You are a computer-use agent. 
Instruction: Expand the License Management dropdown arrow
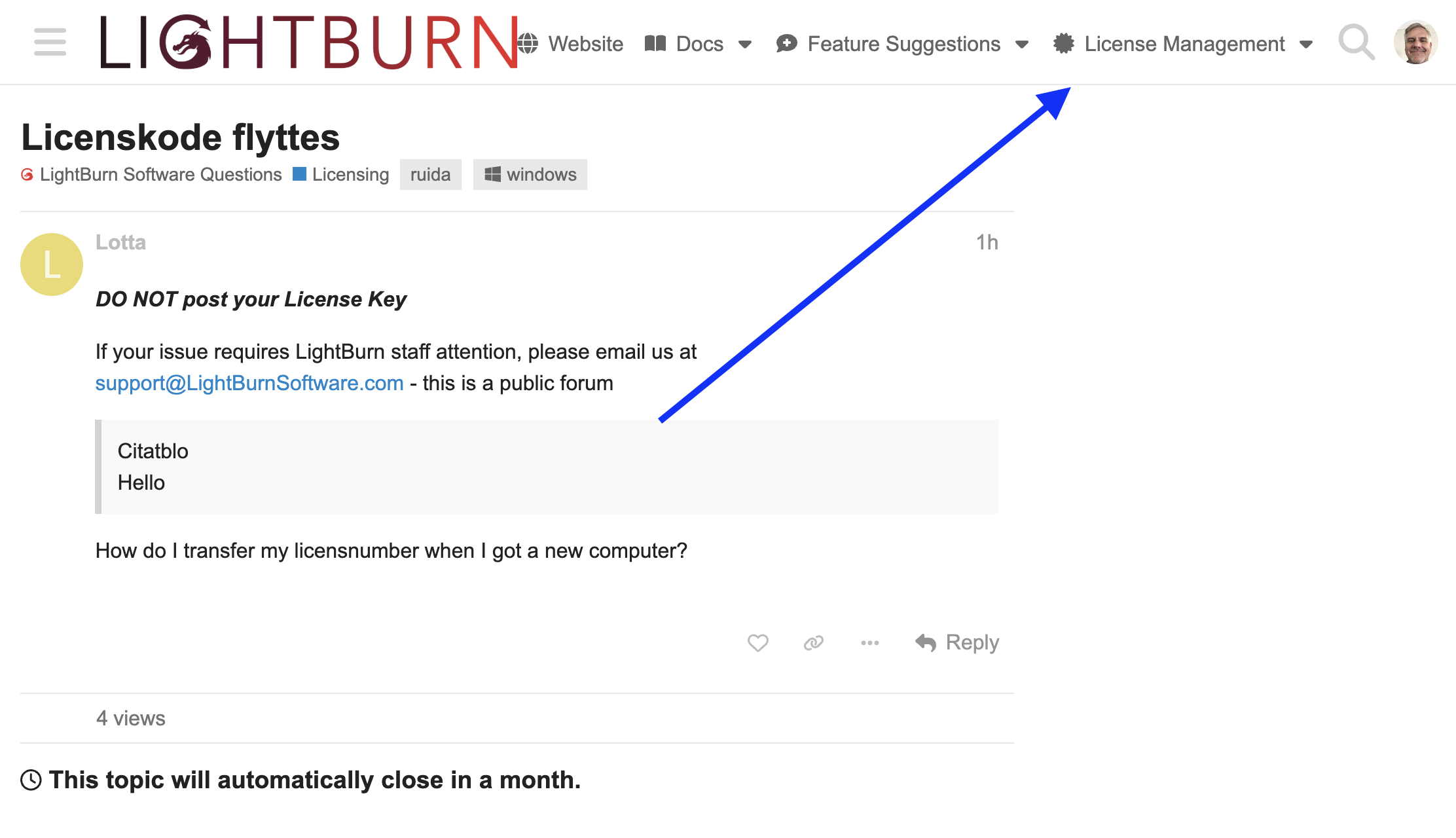point(1306,45)
